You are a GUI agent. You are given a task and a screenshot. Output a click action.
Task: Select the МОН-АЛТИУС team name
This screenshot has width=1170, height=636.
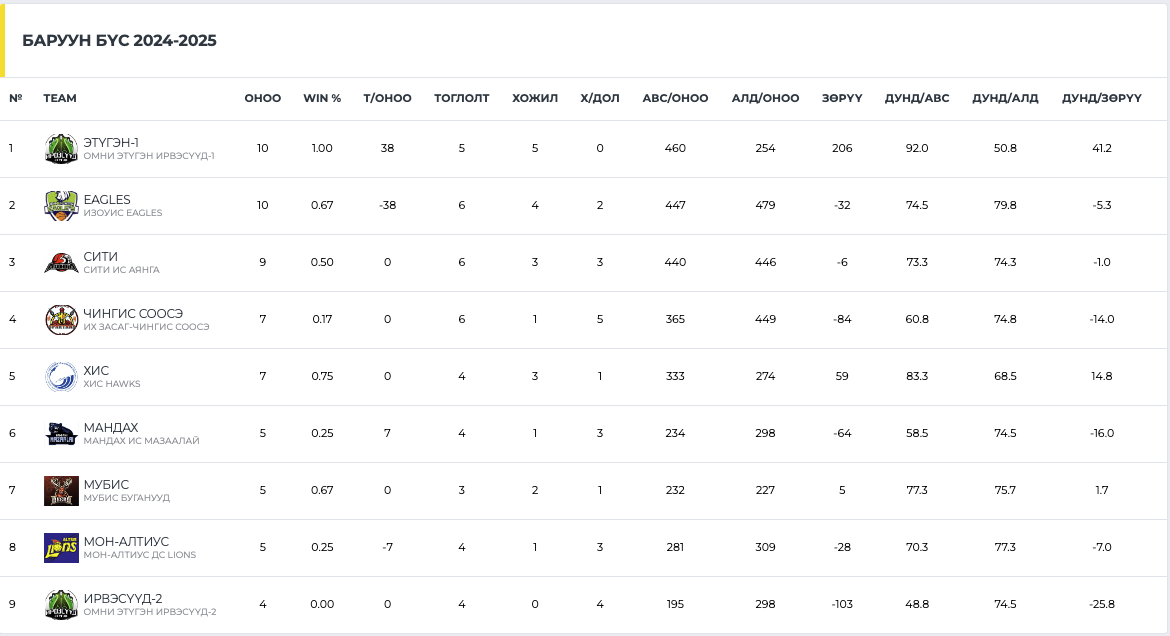[x=126, y=542]
